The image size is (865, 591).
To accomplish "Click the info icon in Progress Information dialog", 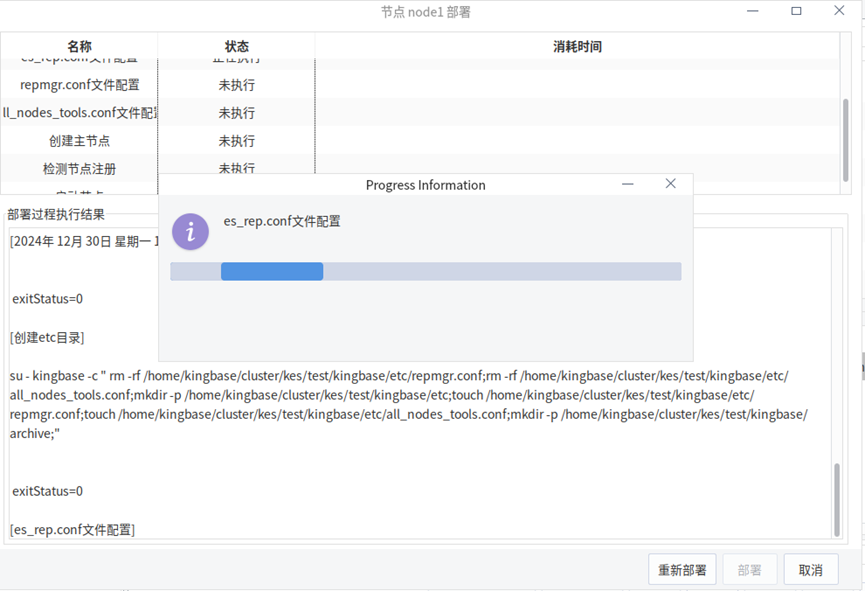I will (x=190, y=231).
